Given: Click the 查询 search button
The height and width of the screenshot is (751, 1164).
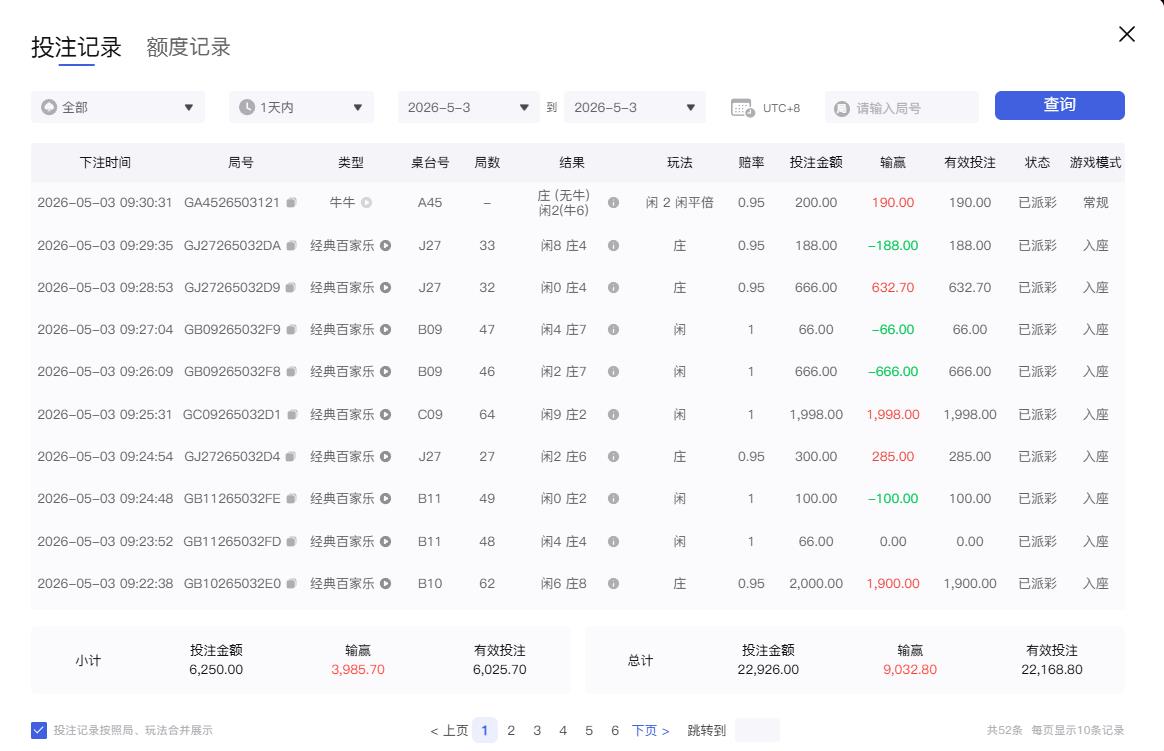Looking at the screenshot, I should 1059,105.
